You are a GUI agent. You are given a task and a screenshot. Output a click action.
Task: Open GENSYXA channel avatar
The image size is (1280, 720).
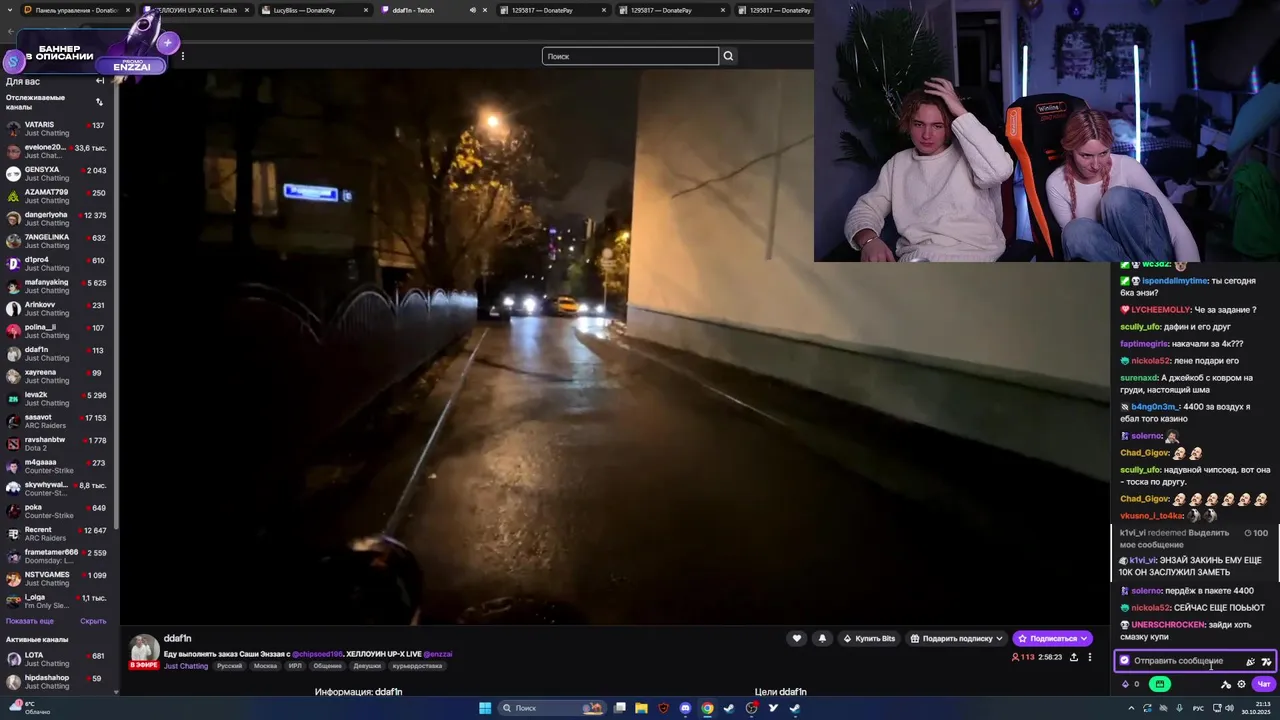tap(13, 174)
